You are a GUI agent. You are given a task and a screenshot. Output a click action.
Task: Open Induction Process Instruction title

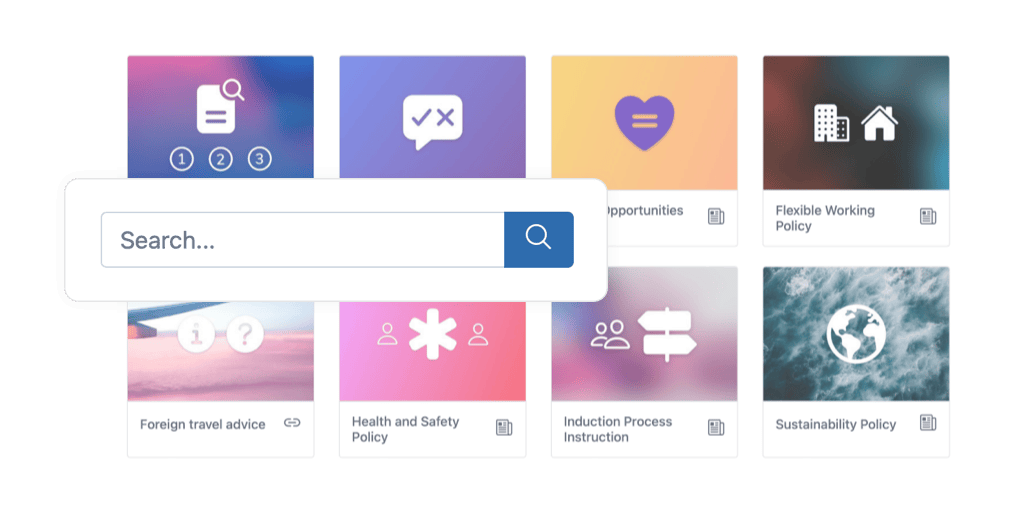coord(618,429)
